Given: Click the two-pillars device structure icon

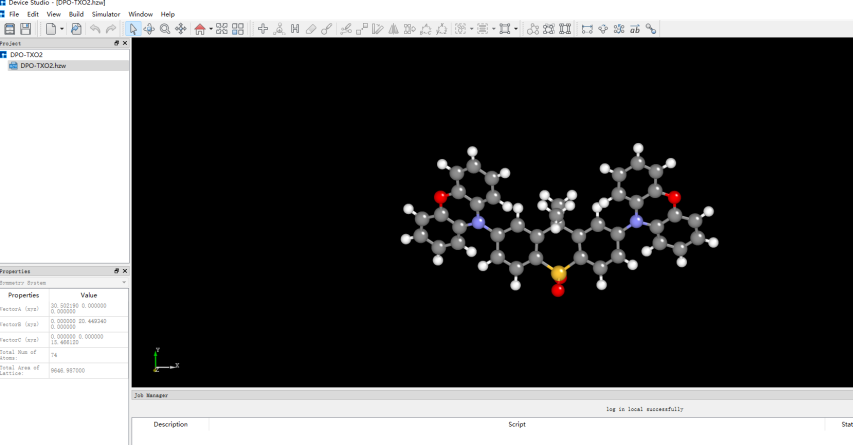Looking at the screenshot, I should click(x=565, y=29).
